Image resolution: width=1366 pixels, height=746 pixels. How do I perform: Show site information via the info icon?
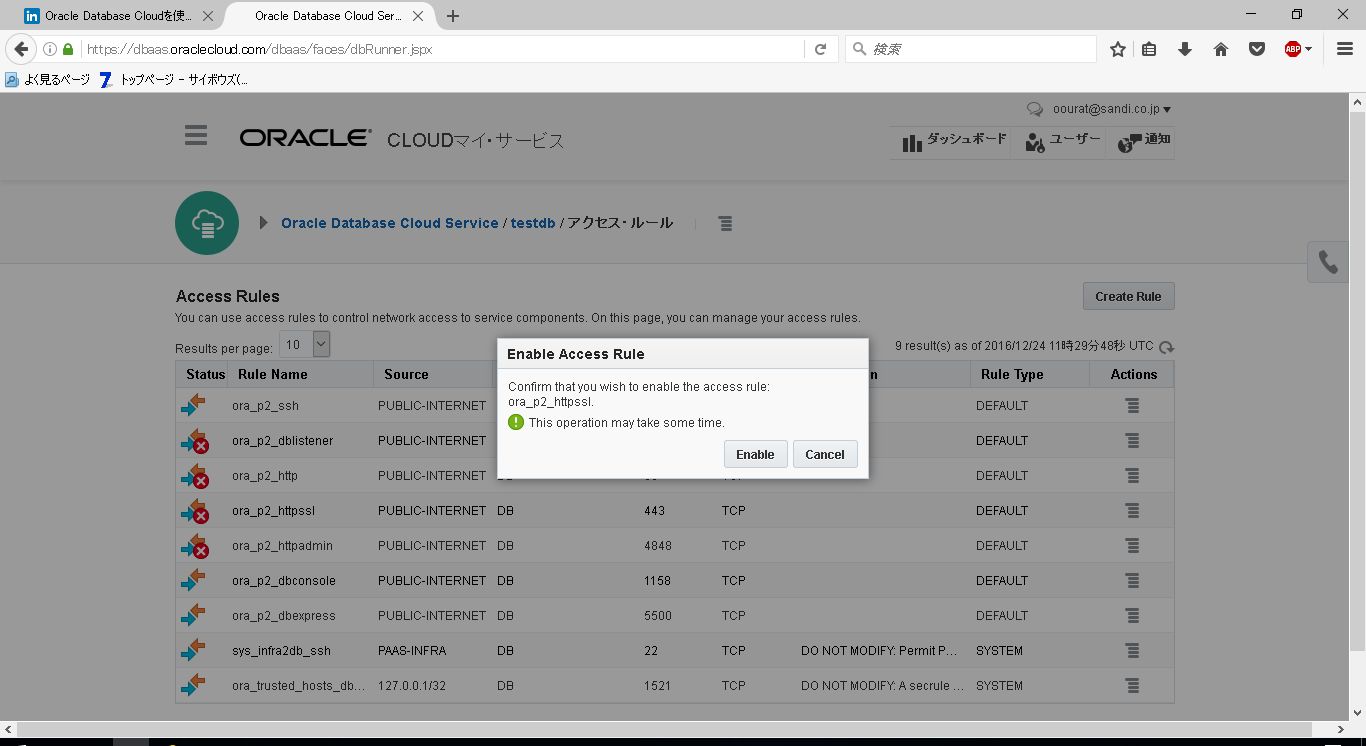49,49
